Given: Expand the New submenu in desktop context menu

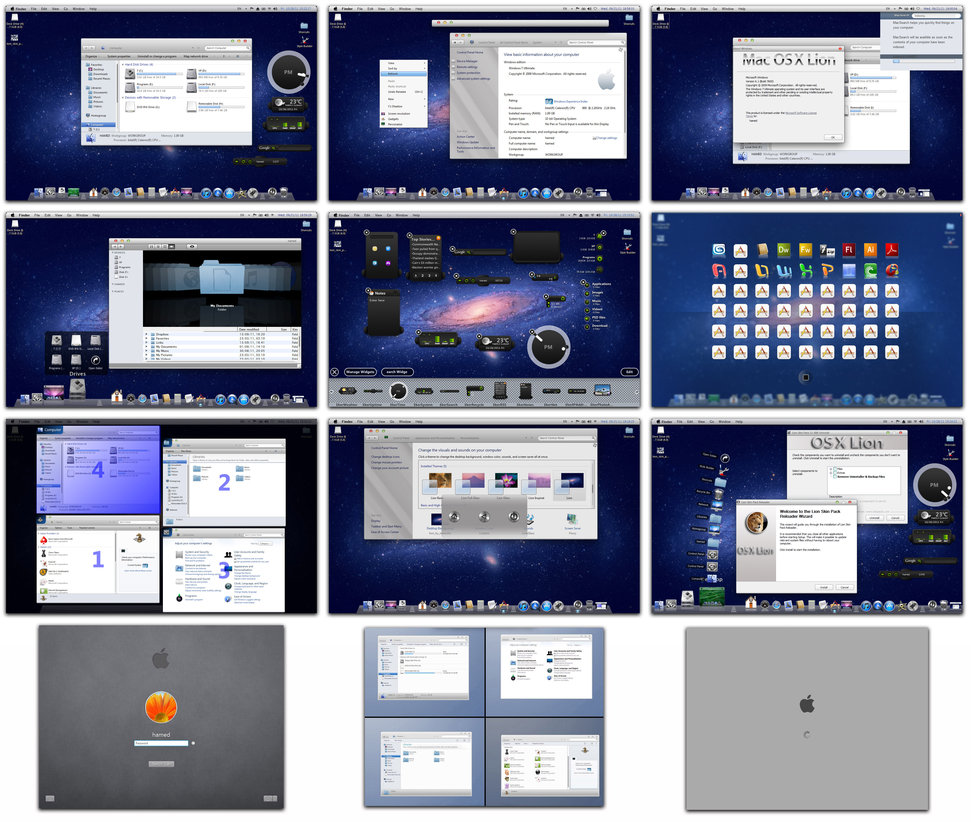Looking at the screenshot, I should [425, 99].
